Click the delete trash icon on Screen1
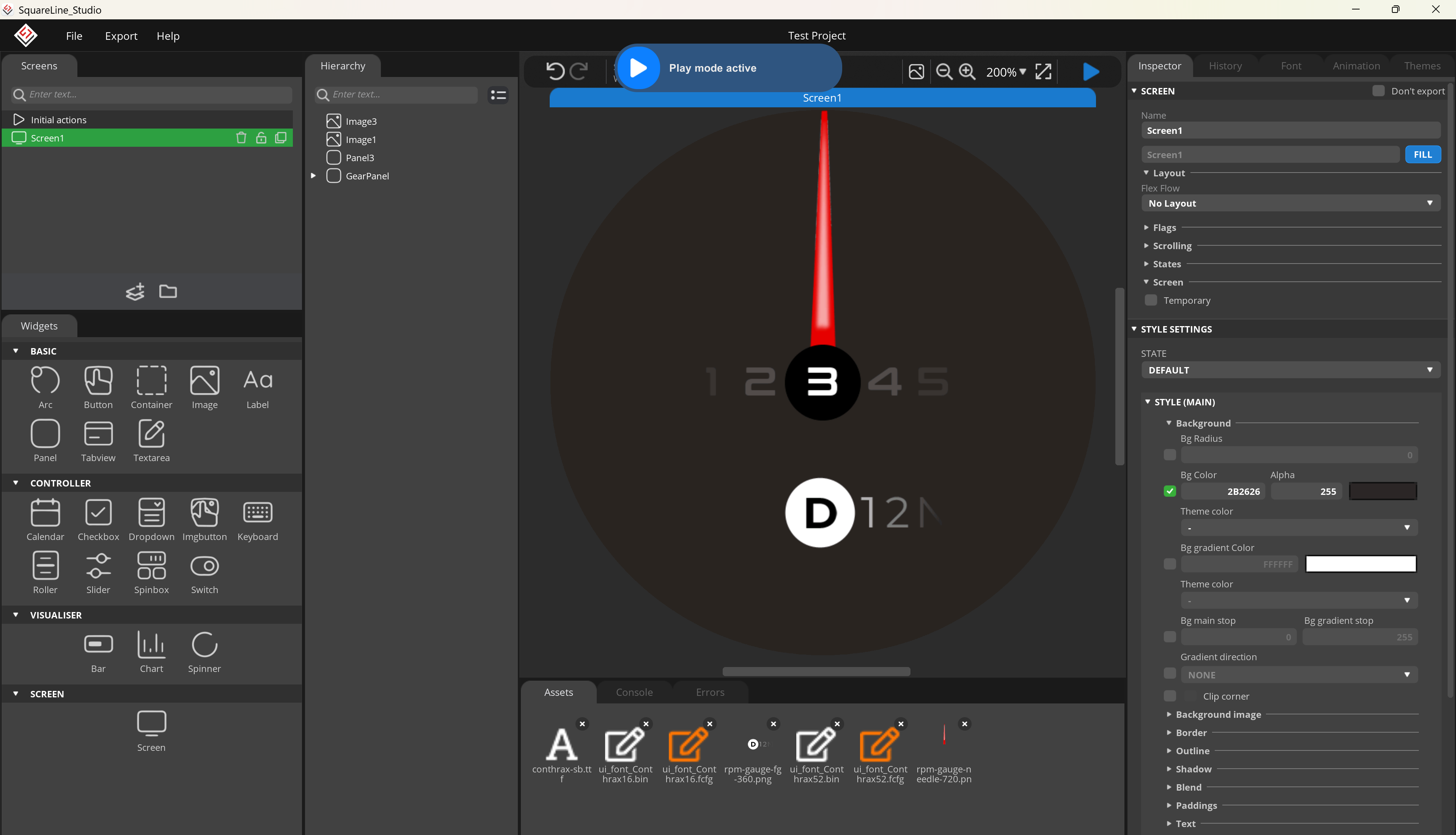This screenshot has height=835, width=1456. pyautogui.click(x=241, y=138)
